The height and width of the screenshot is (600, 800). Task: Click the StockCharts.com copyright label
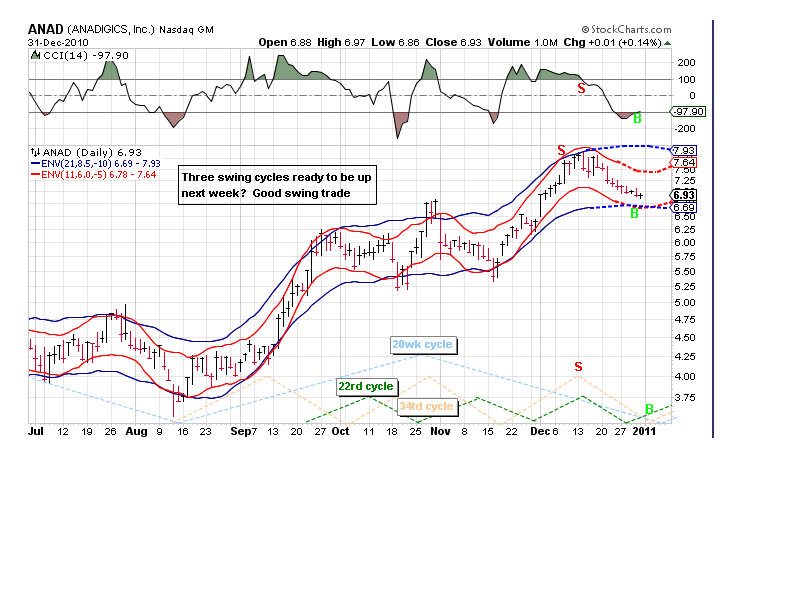(627, 30)
